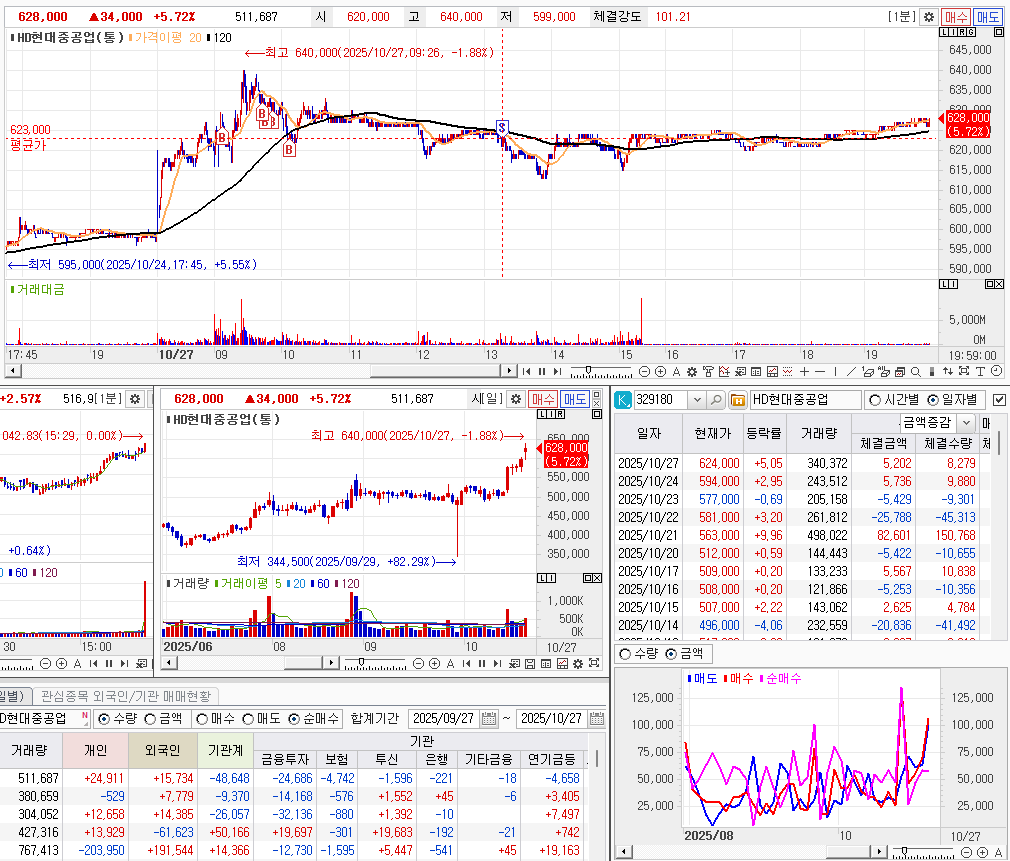Click 거래량 column header in daily table
Viewport: 1010px width, 861px height.
tap(818, 434)
